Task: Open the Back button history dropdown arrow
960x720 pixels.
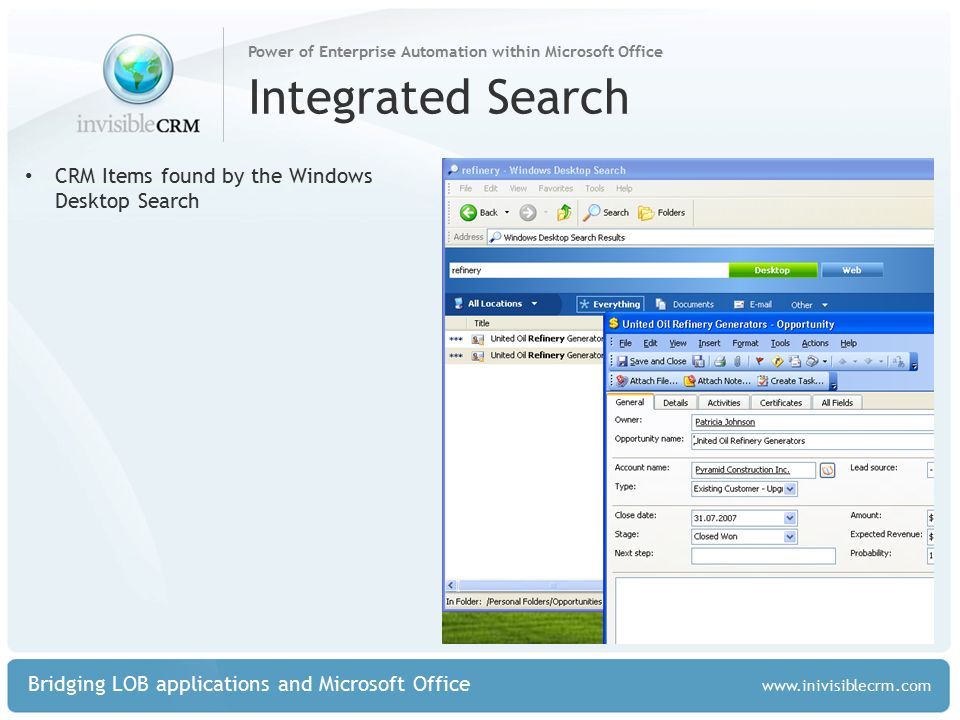Action: [507, 212]
